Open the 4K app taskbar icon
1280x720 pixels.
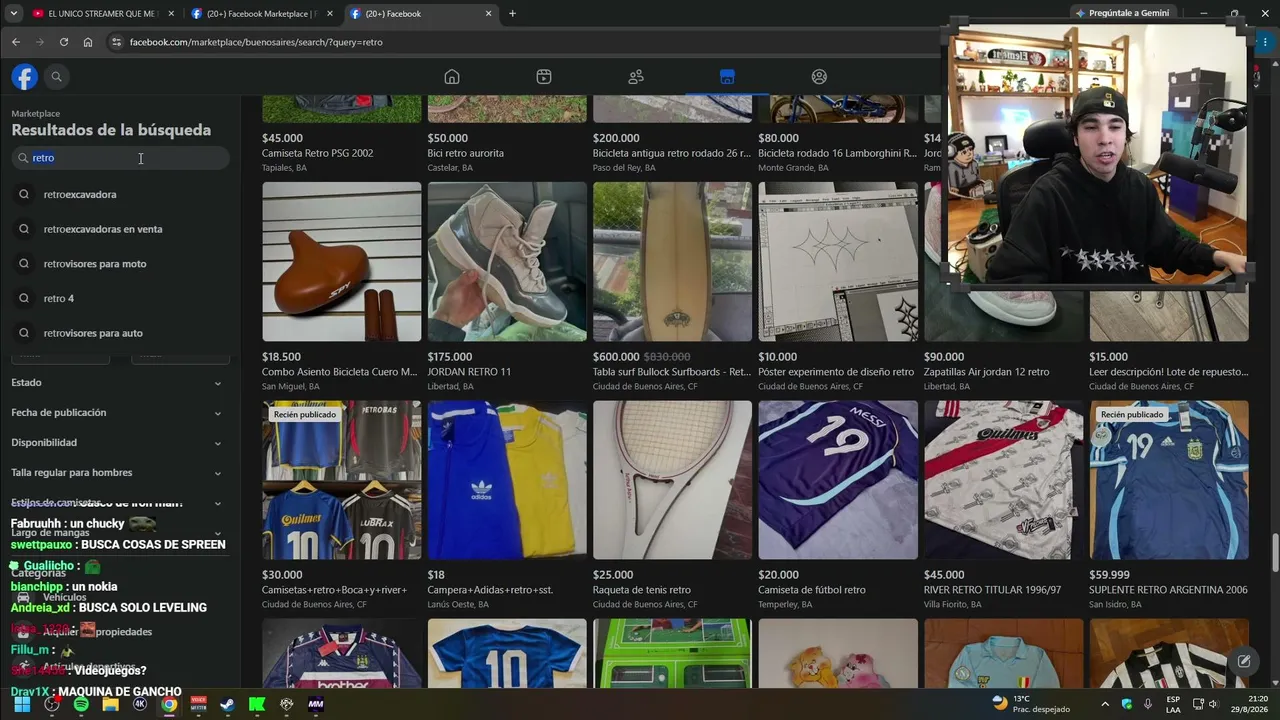tap(140, 704)
